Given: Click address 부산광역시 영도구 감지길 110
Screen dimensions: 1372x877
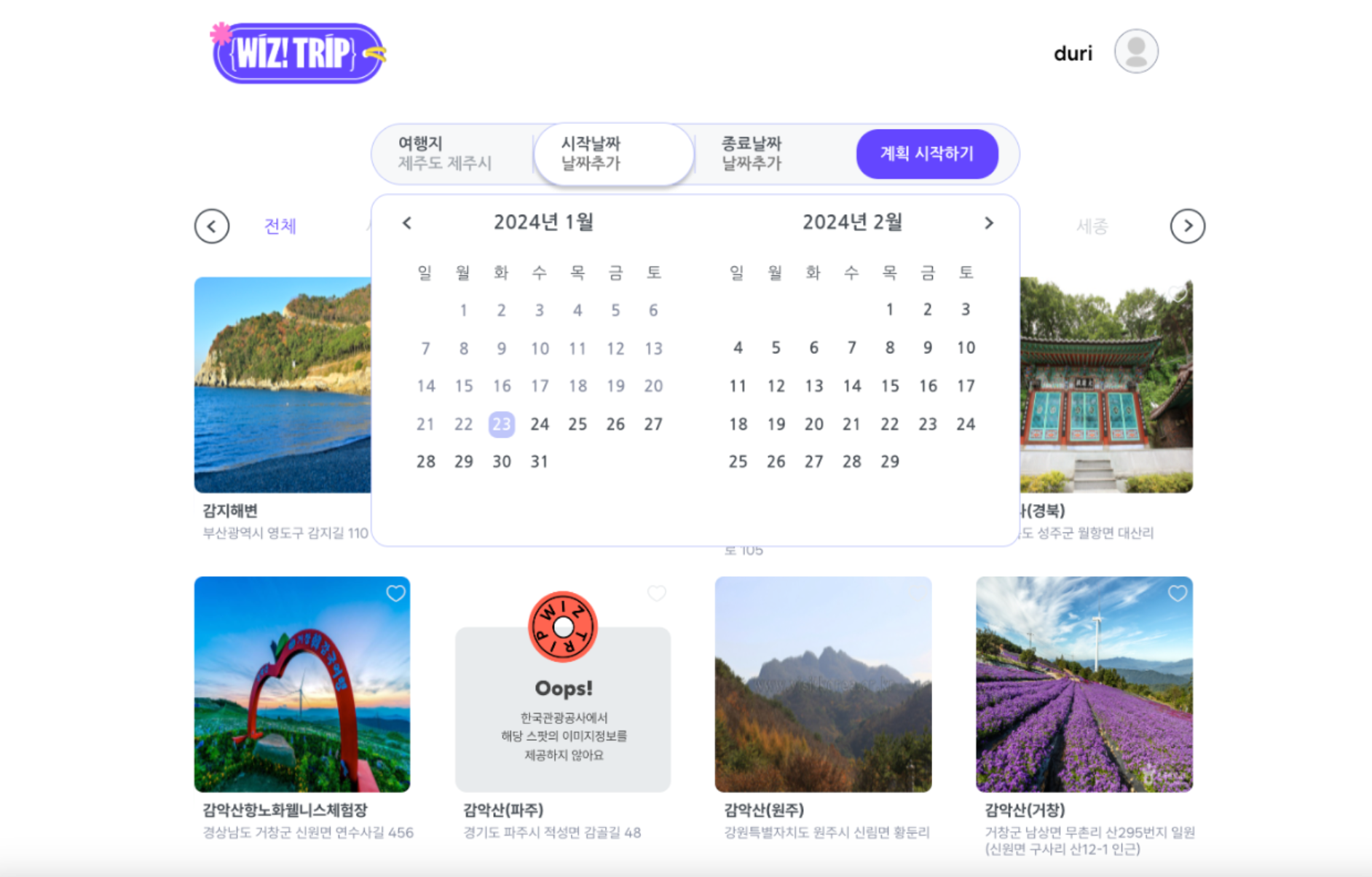Looking at the screenshot, I should pos(285,533).
